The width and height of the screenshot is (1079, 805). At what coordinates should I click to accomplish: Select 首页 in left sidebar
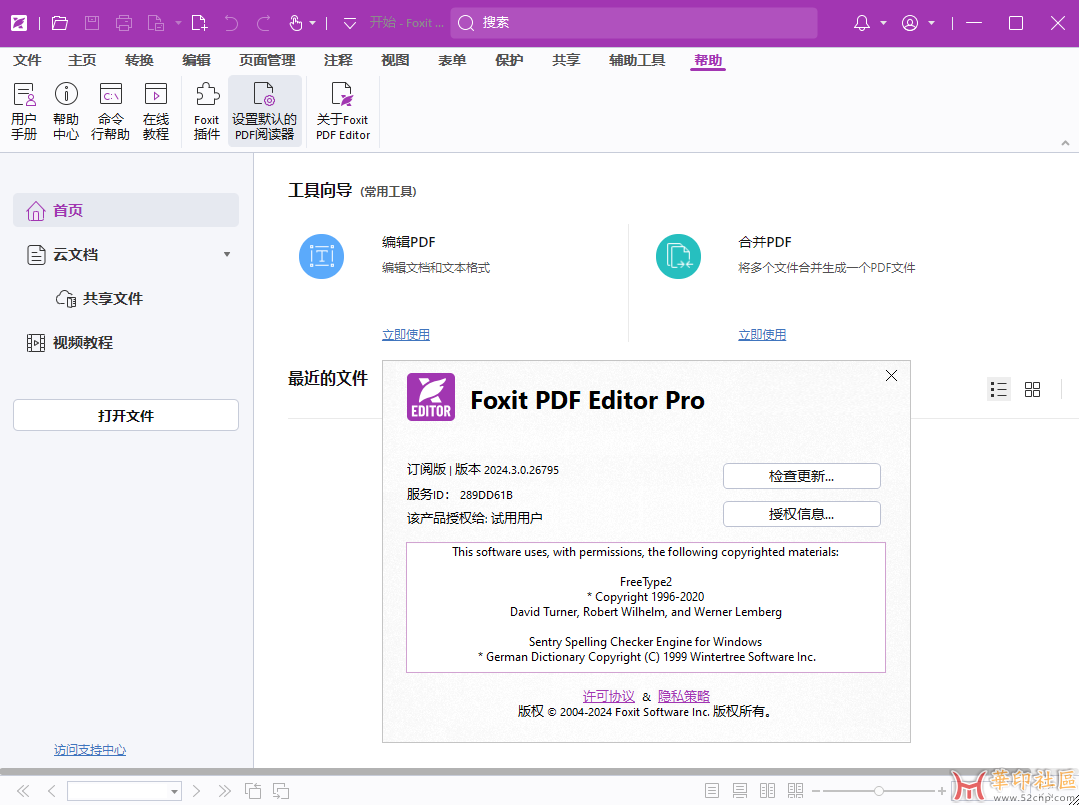tap(126, 211)
